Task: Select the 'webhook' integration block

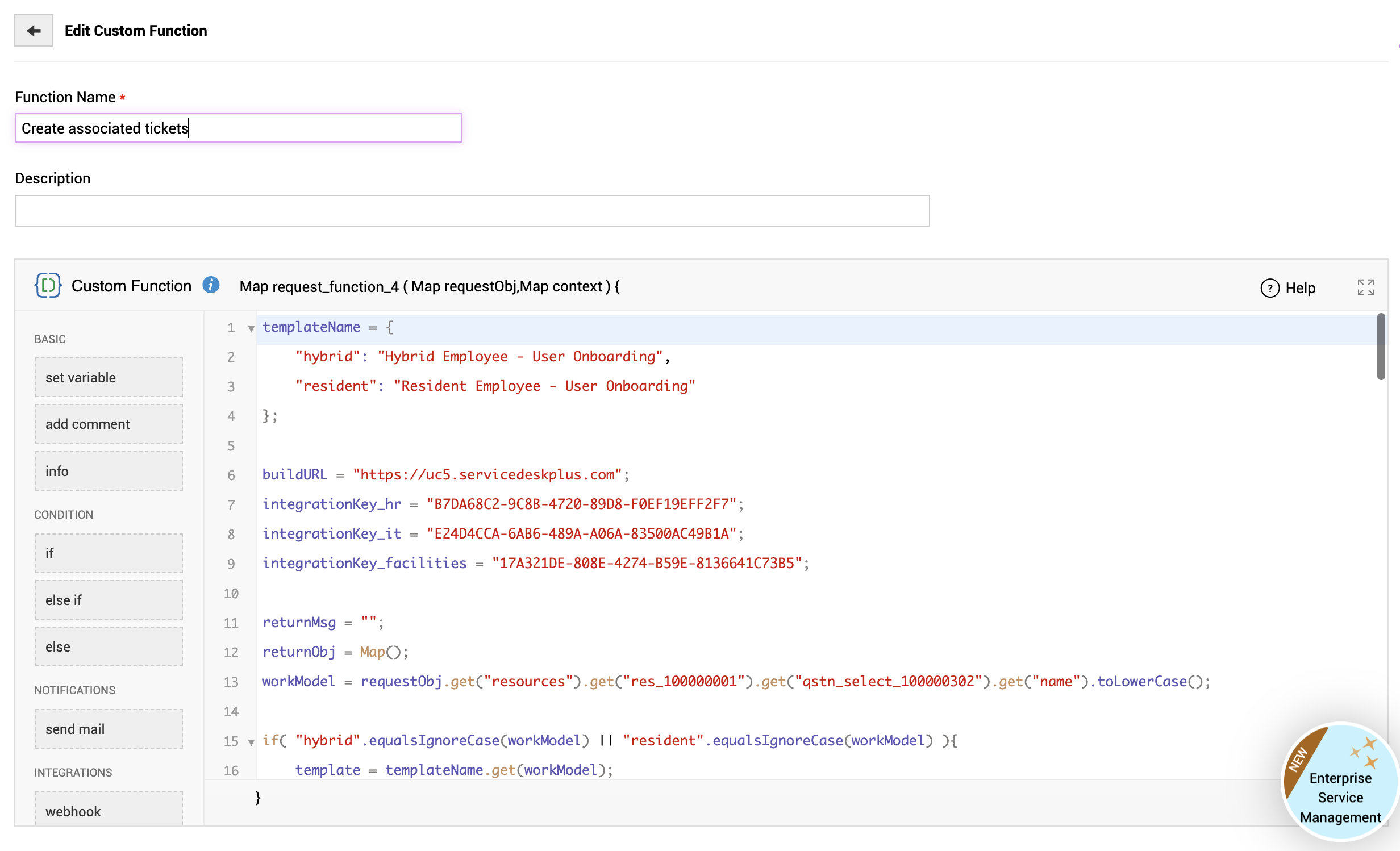Action: click(109, 810)
